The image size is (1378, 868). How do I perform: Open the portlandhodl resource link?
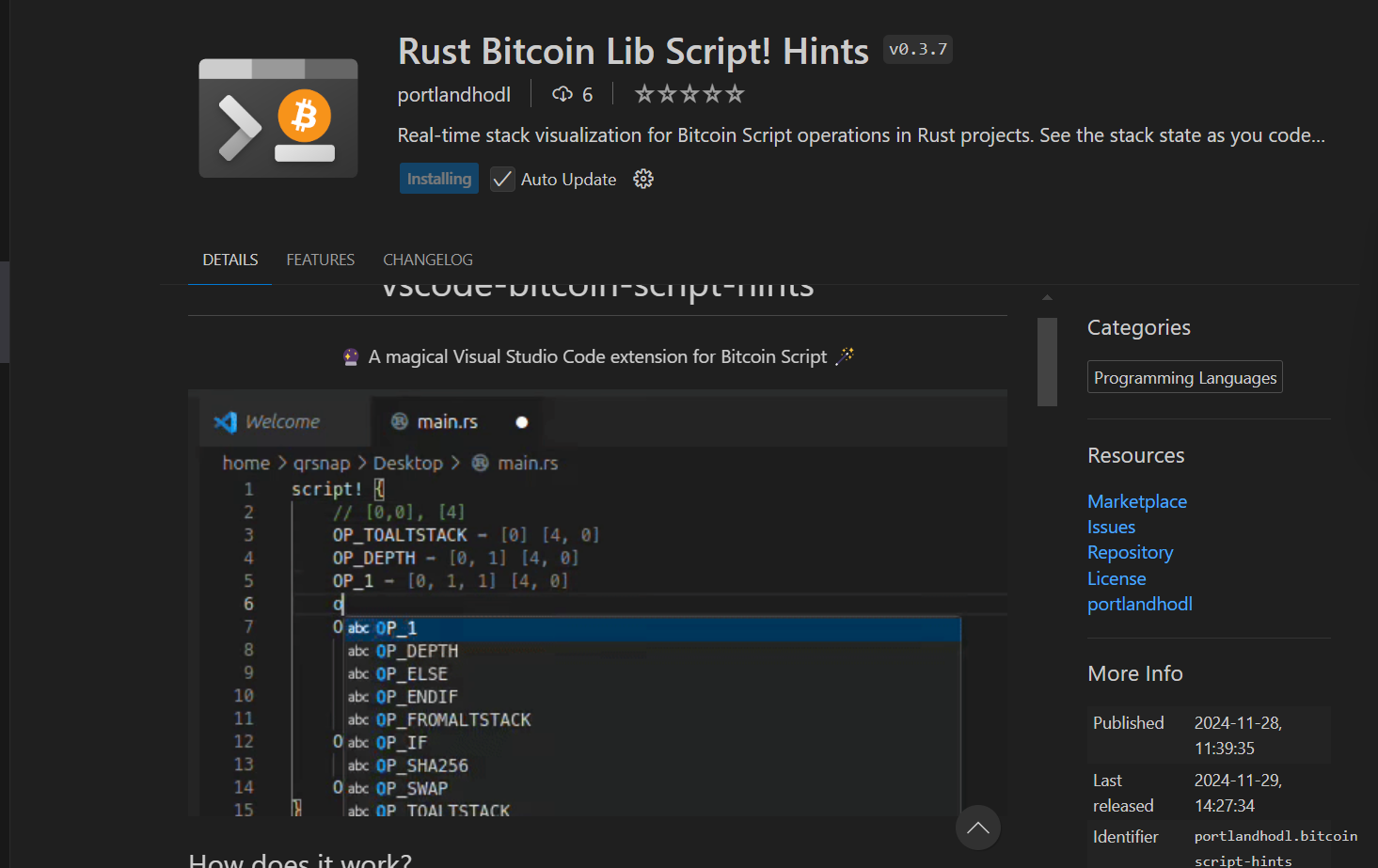1140,604
